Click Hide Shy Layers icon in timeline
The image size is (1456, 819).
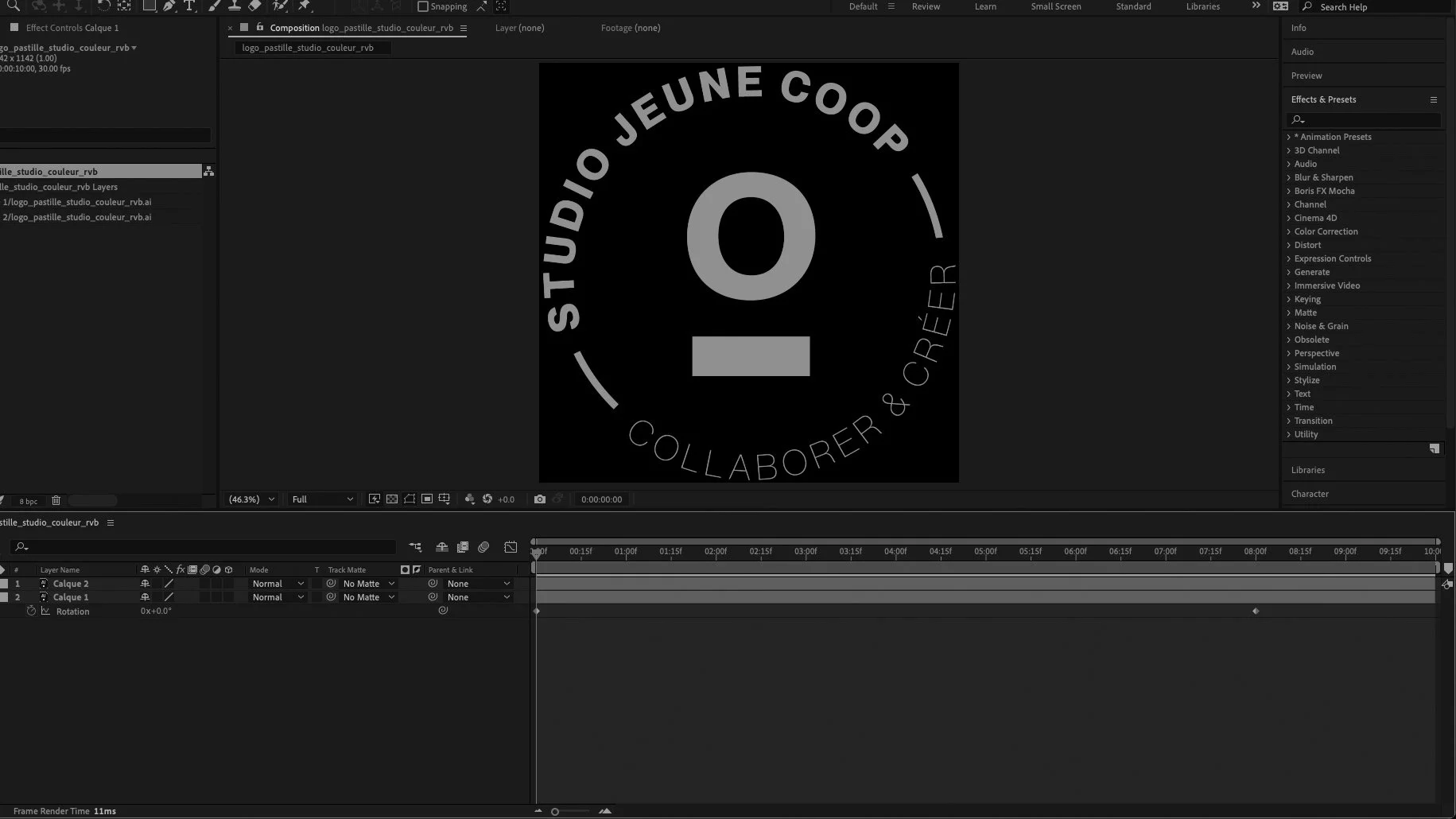(x=442, y=547)
